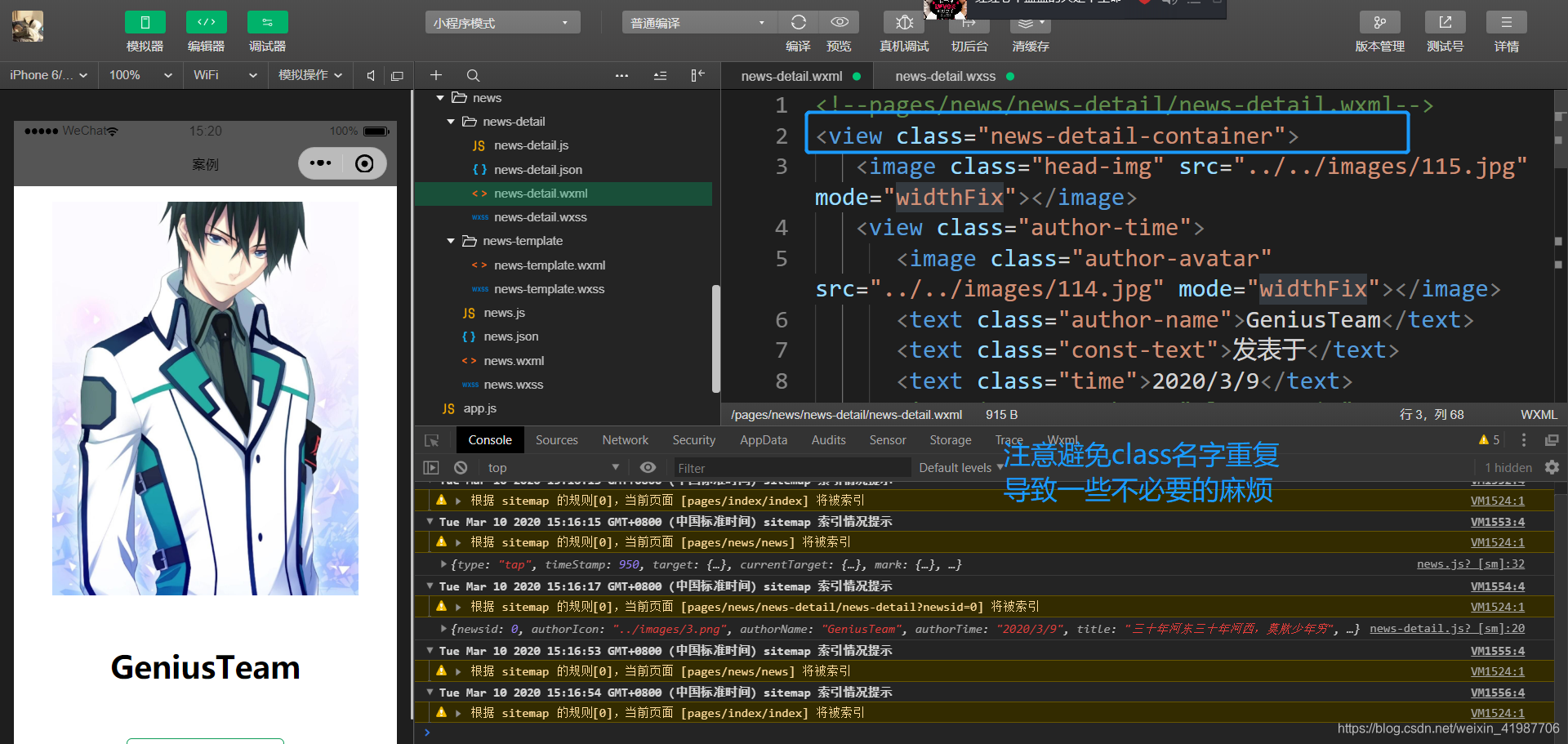This screenshot has height=744, width=1568.
Task: Click the clear cache layers icon
Action: click(1031, 22)
